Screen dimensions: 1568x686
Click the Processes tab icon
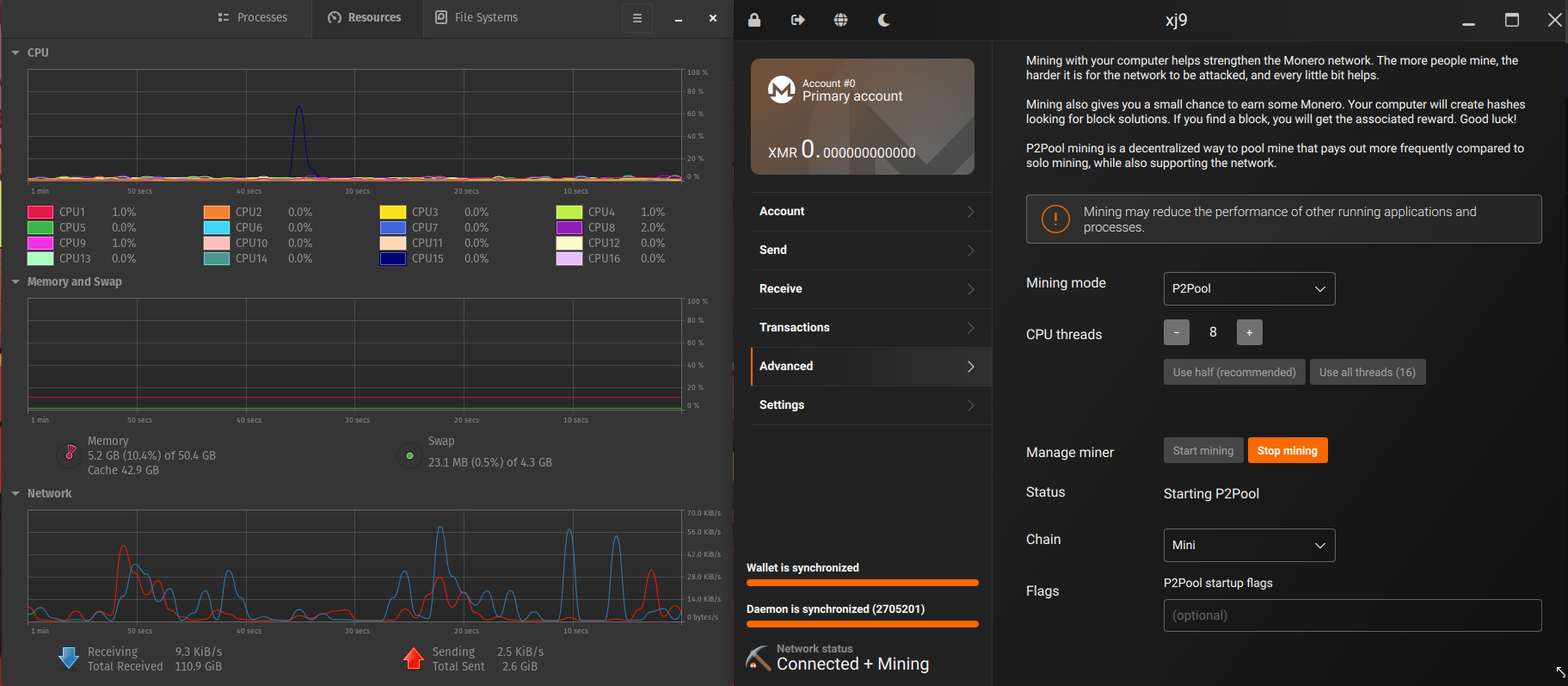point(224,17)
